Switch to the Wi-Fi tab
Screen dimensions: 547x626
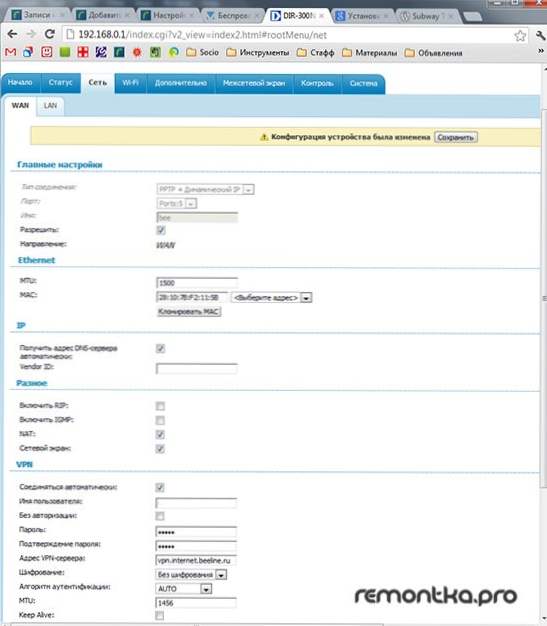point(131,83)
